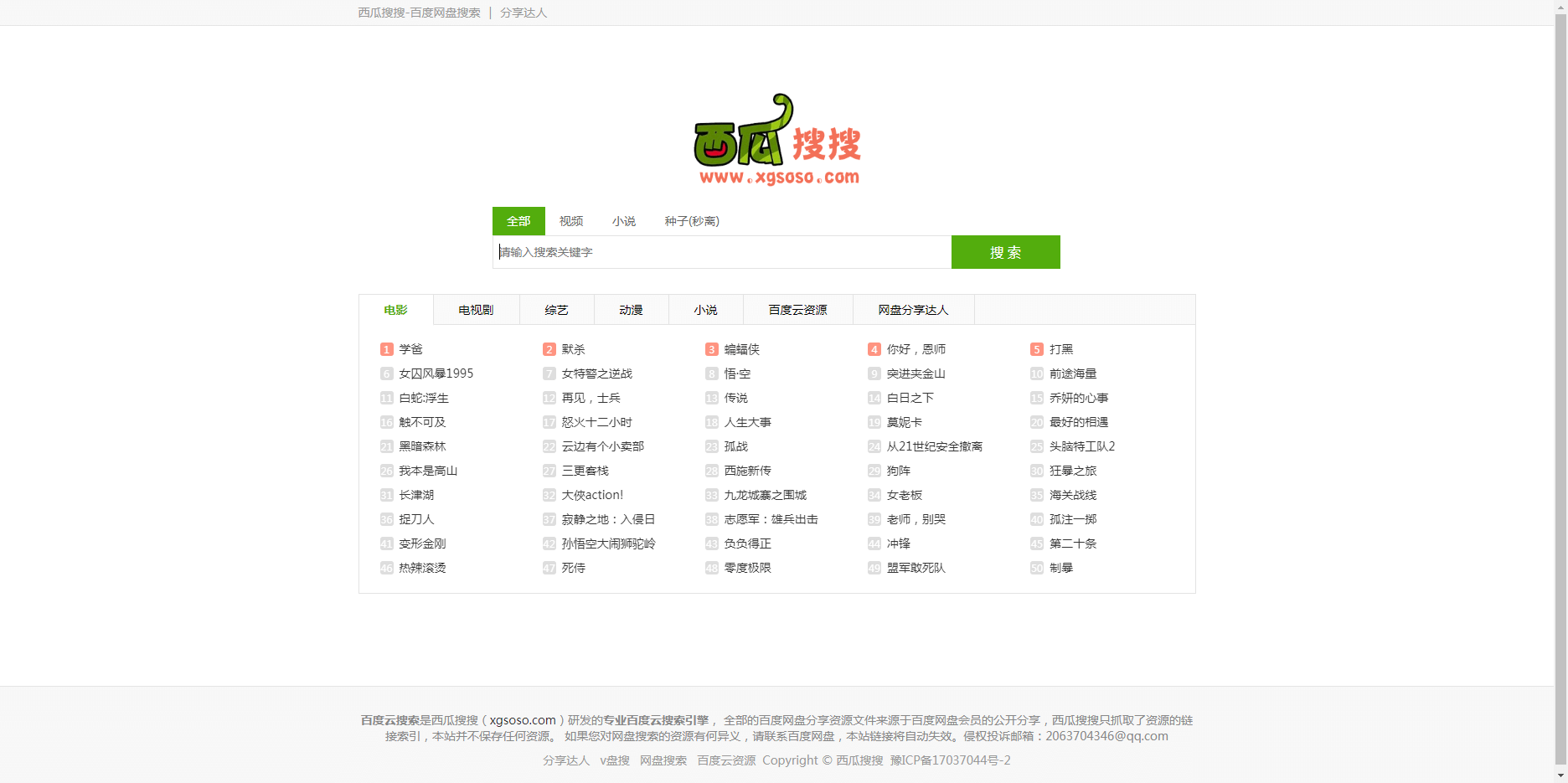Open the movie 黑暗森林

423,446
